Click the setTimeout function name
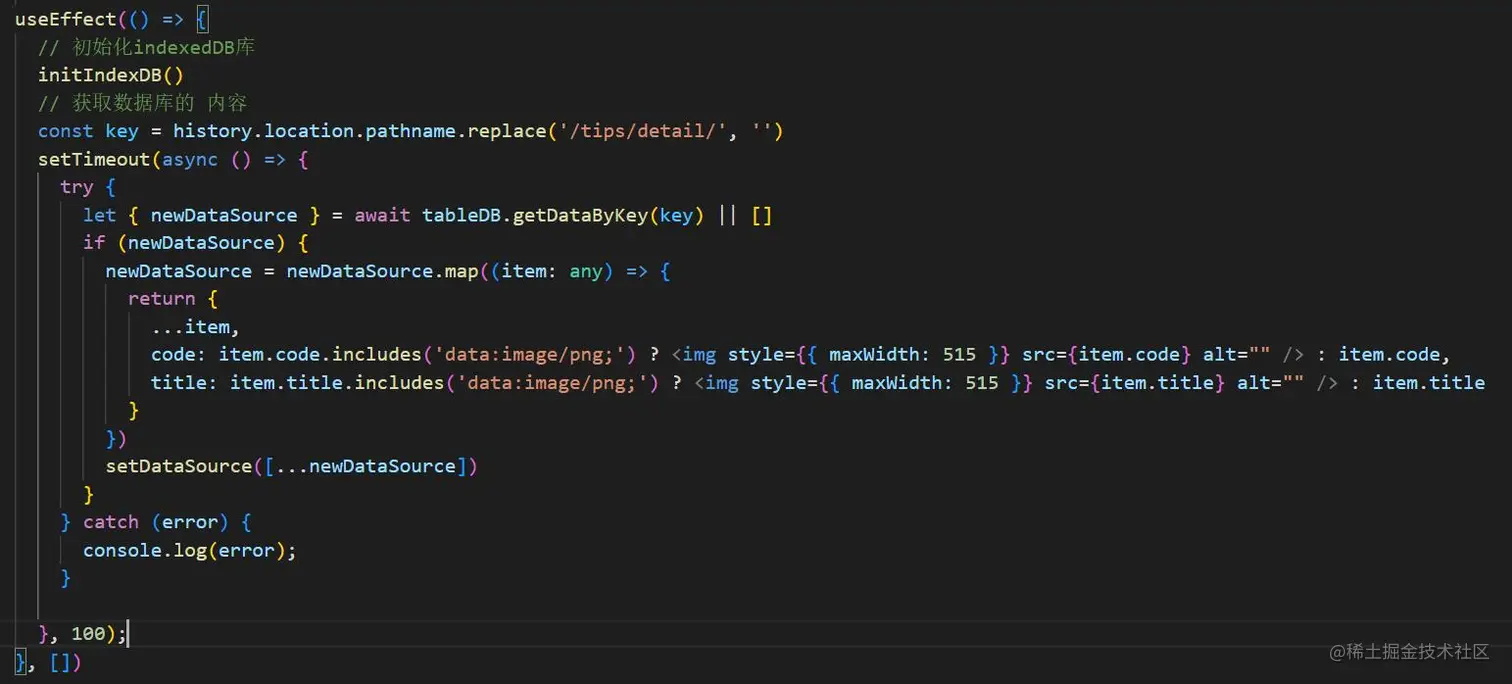The width and height of the screenshot is (1512, 684). tap(94, 159)
